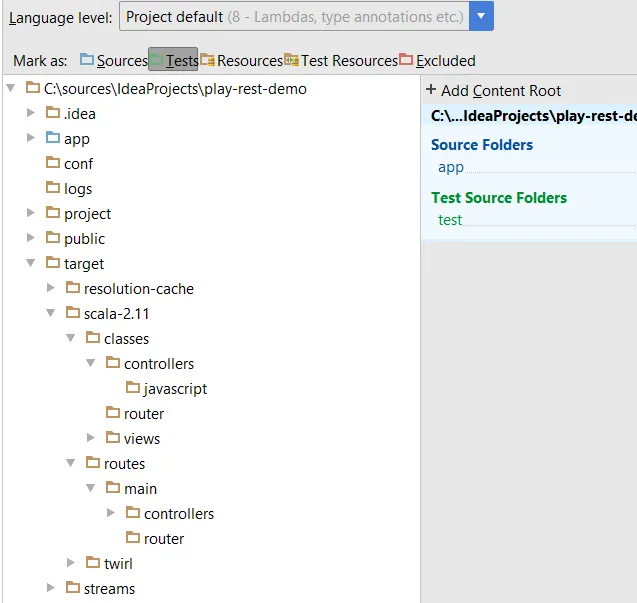This screenshot has width=637, height=603.
Task: Mark selected folder as Sources
Action: pyautogui.click(x=114, y=61)
